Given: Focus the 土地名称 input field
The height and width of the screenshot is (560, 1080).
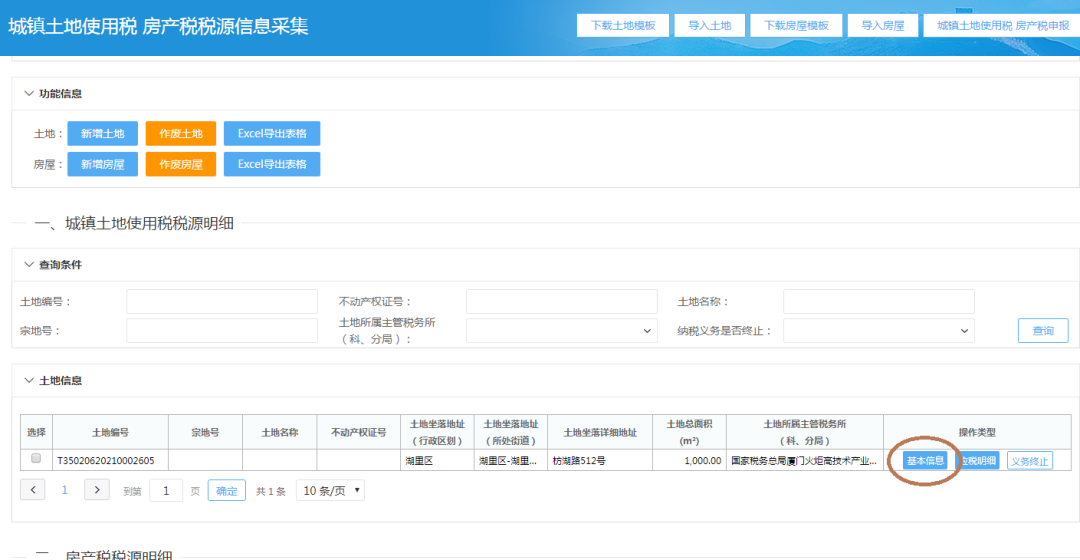Looking at the screenshot, I should (x=879, y=302).
